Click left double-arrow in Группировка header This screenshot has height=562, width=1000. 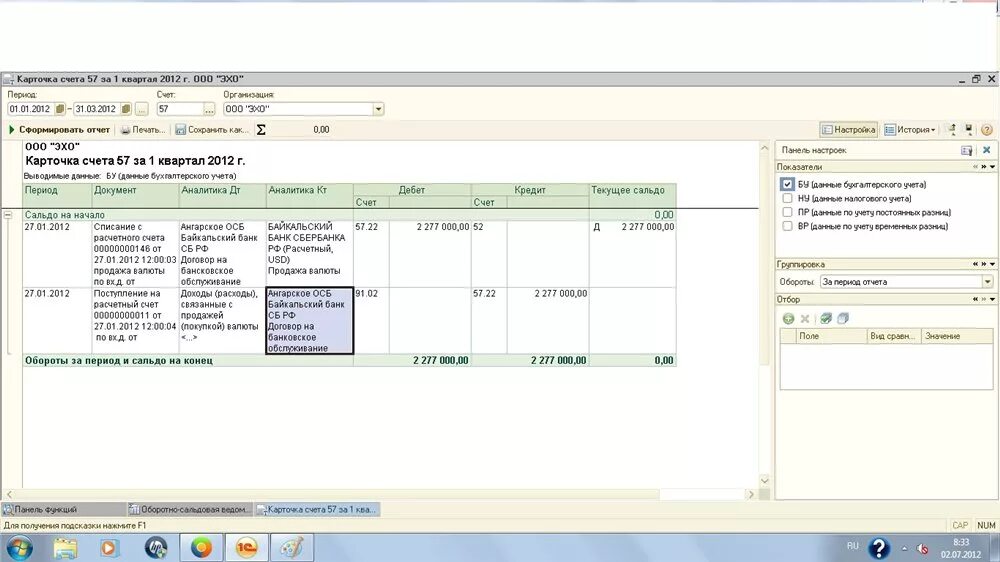pos(976,264)
